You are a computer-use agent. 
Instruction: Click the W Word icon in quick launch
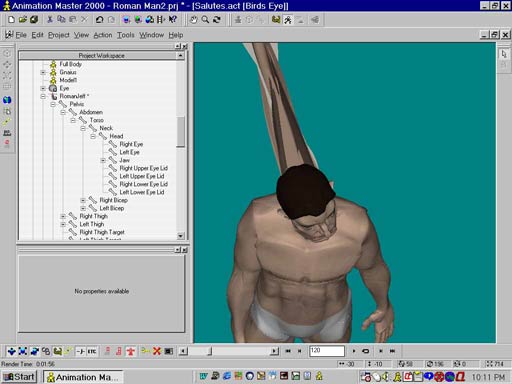(204, 376)
